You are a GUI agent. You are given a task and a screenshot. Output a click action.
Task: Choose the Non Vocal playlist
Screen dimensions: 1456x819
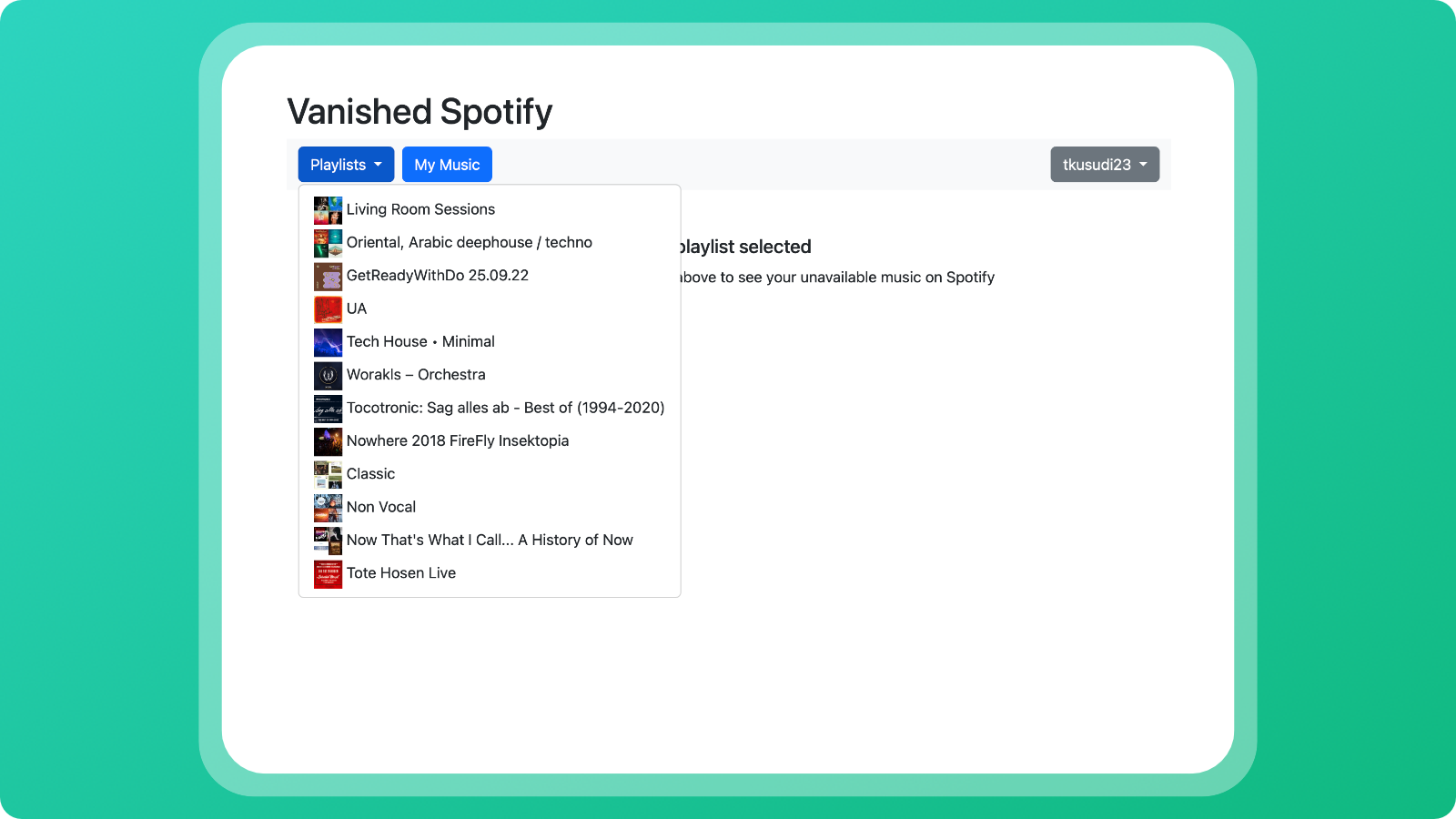click(x=380, y=507)
